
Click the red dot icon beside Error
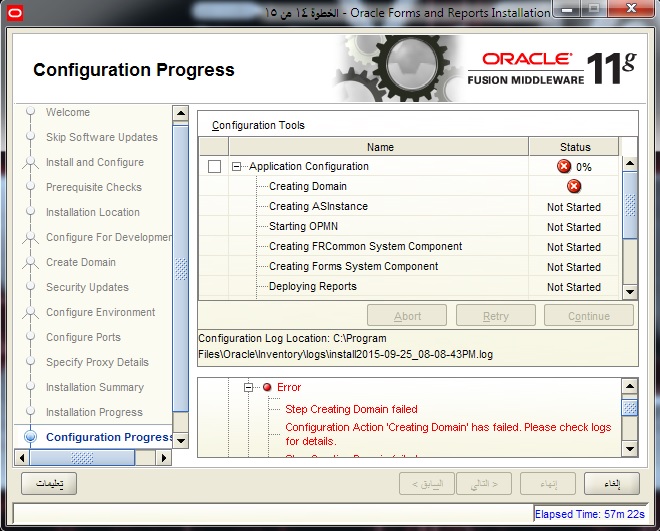tap(267, 388)
